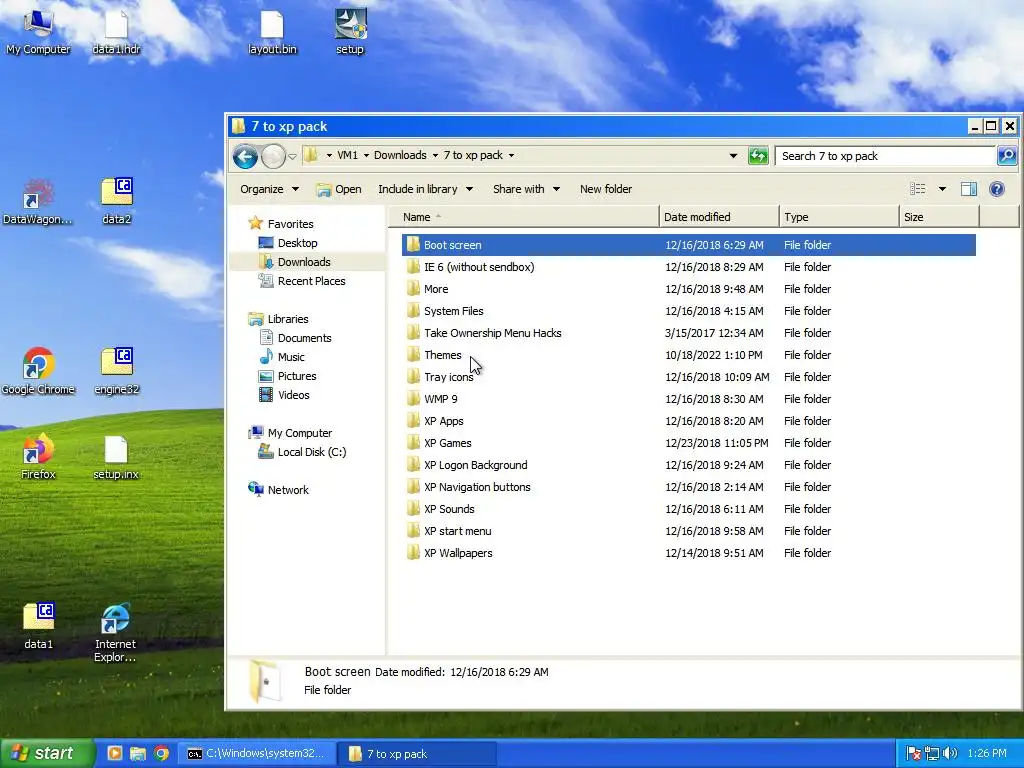Click the volume speaker tray icon
This screenshot has height=768, width=1024.
coord(950,753)
